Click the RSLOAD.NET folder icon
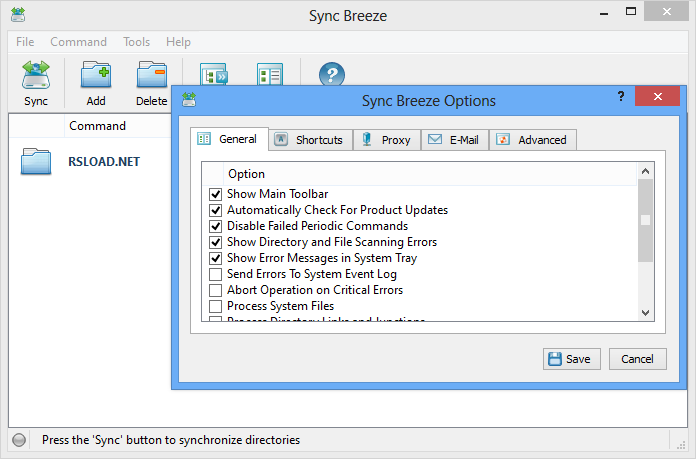The height and width of the screenshot is (459, 696). click(36, 162)
